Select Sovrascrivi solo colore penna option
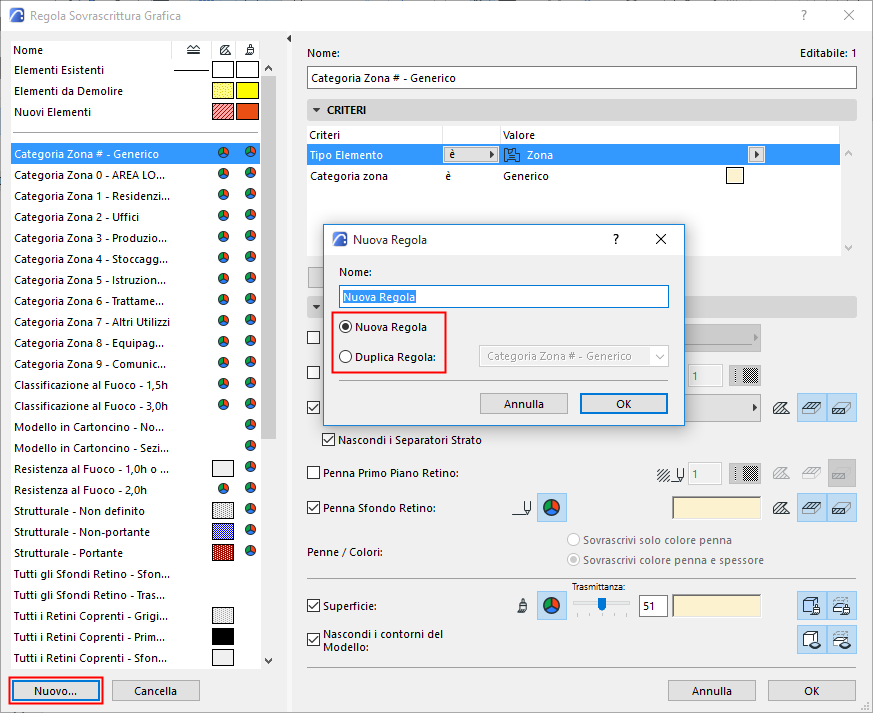873x713 pixels. 573,540
